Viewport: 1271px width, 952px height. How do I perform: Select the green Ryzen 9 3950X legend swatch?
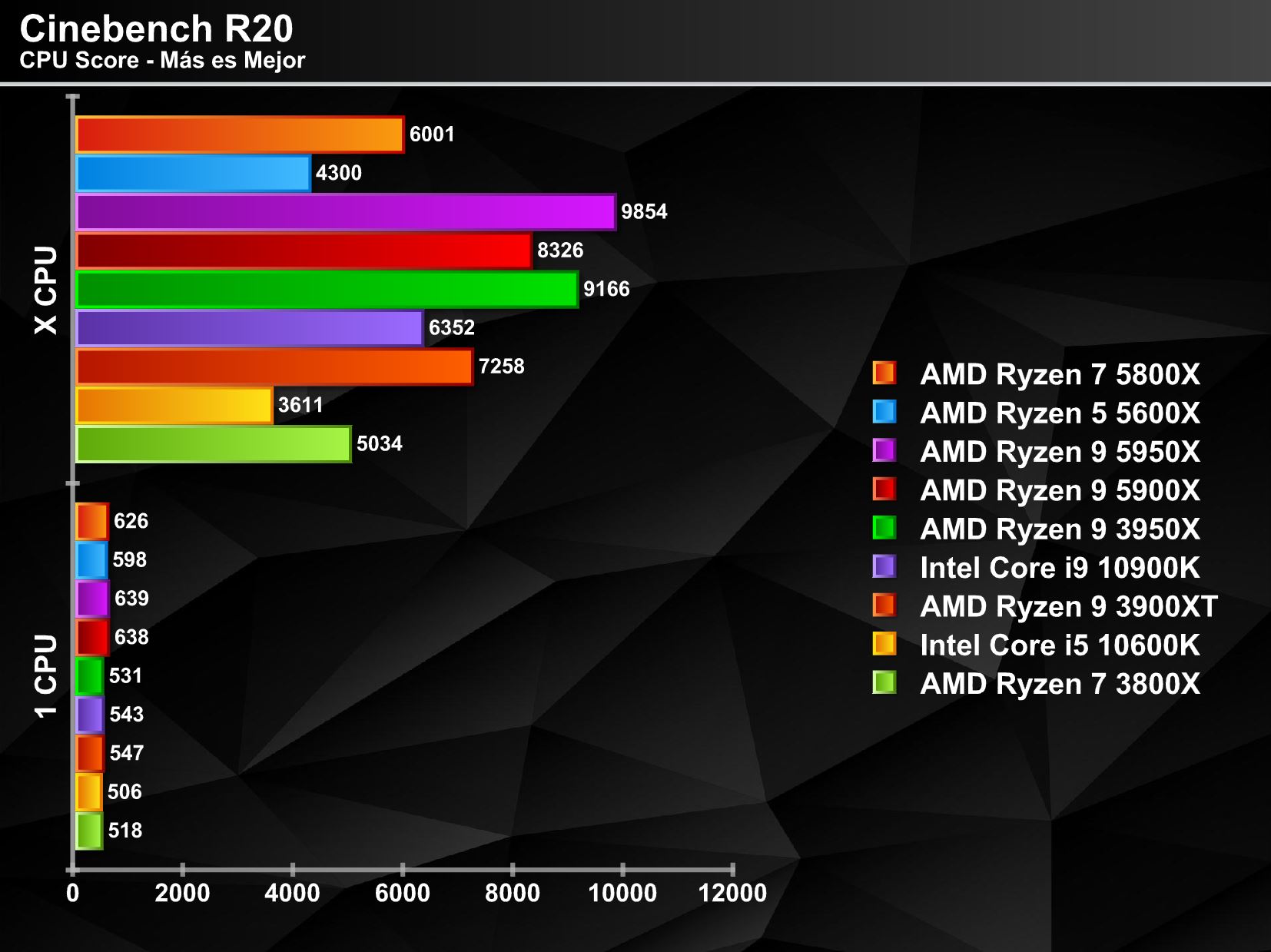[884, 528]
